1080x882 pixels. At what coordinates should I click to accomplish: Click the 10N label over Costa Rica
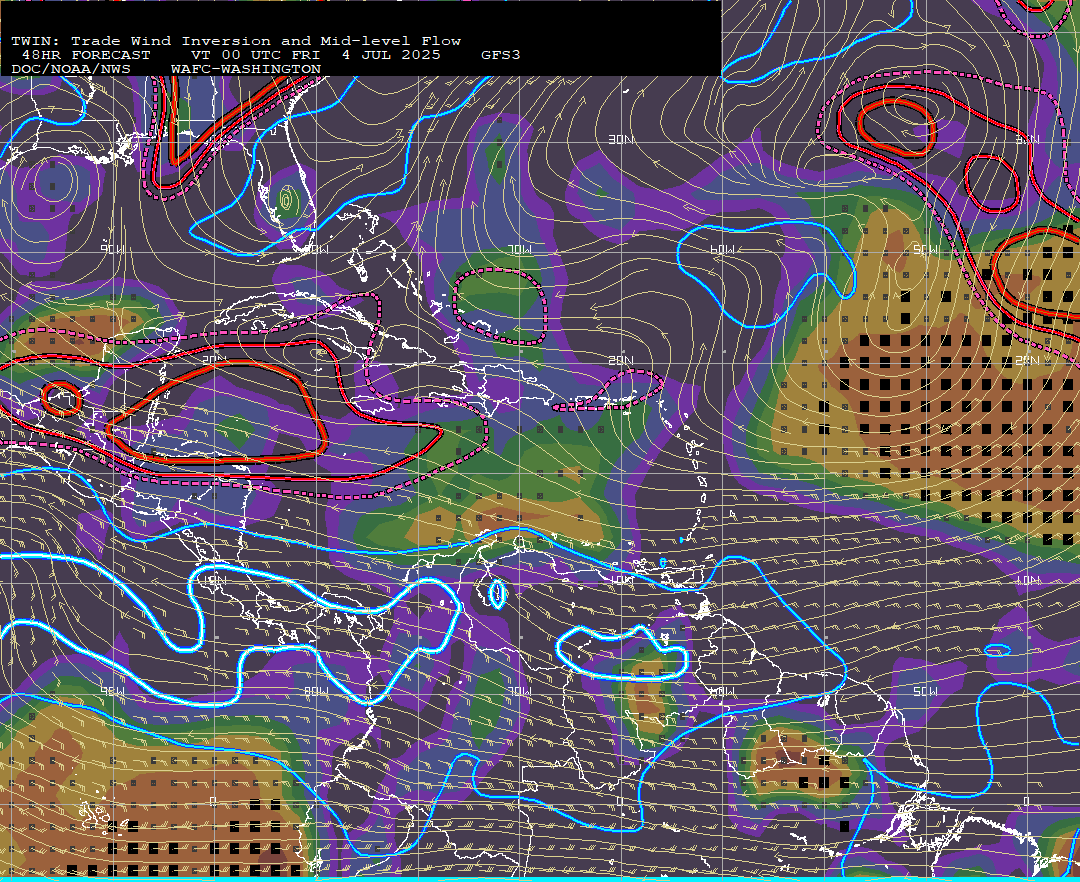click(x=214, y=580)
